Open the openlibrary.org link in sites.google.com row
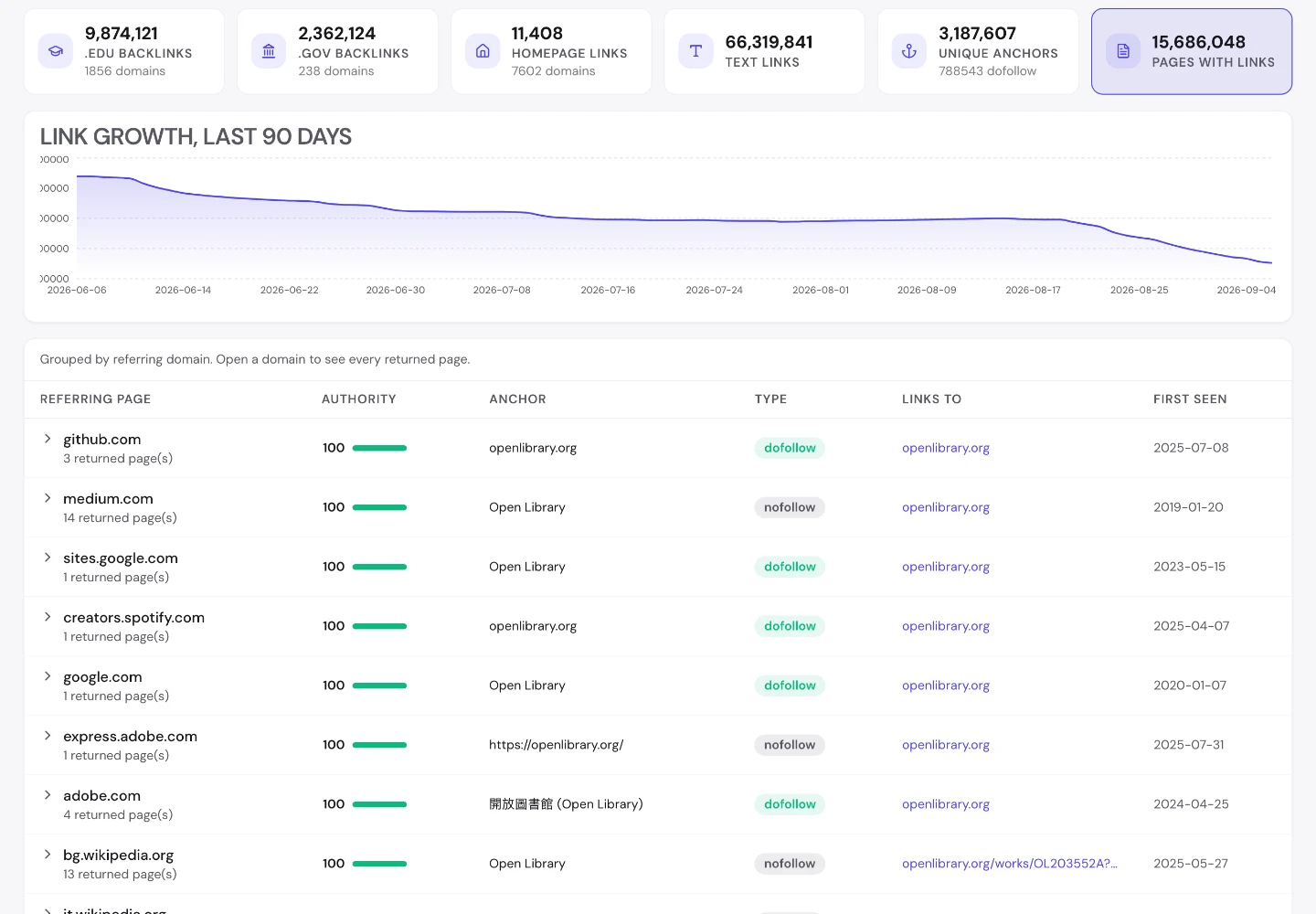Viewport: 1316px width, 914px height. pos(946,567)
